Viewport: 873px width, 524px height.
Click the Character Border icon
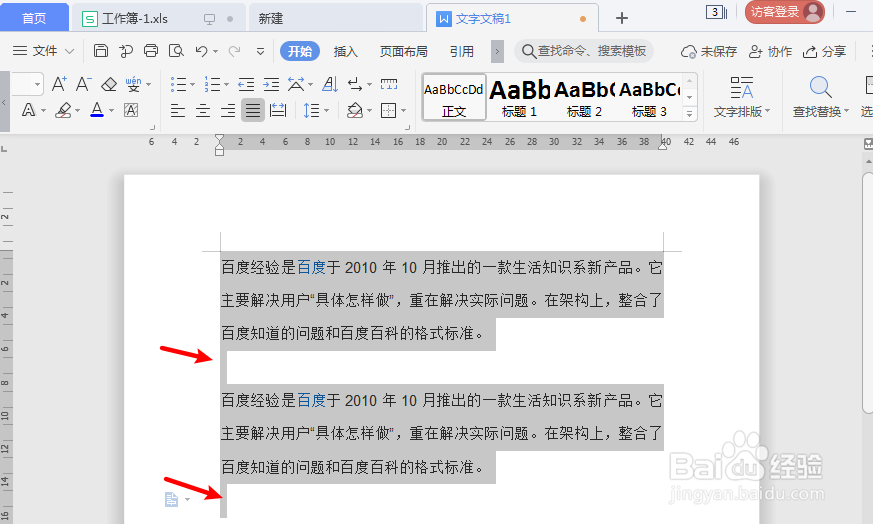pyautogui.click(x=131, y=110)
